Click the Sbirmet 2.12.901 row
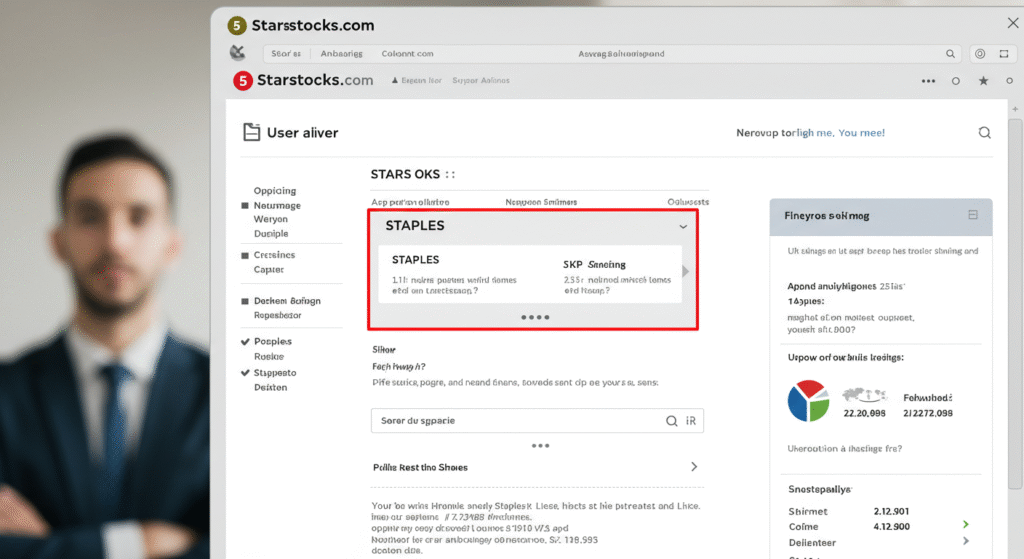Image resolution: width=1024 pixels, height=559 pixels. pyautogui.click(x=848, y=511)
